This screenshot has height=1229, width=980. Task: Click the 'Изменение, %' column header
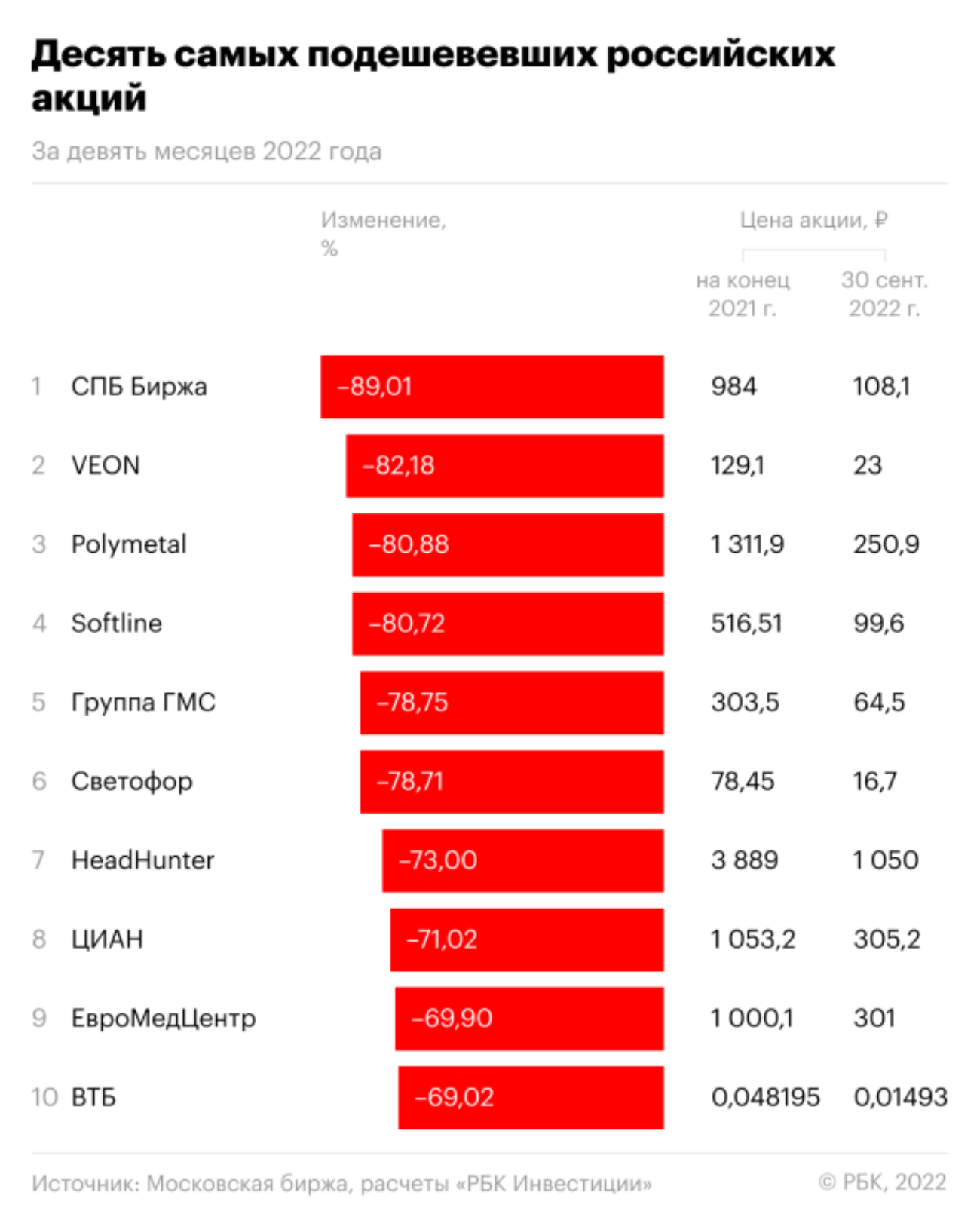(x=383, y=233)
